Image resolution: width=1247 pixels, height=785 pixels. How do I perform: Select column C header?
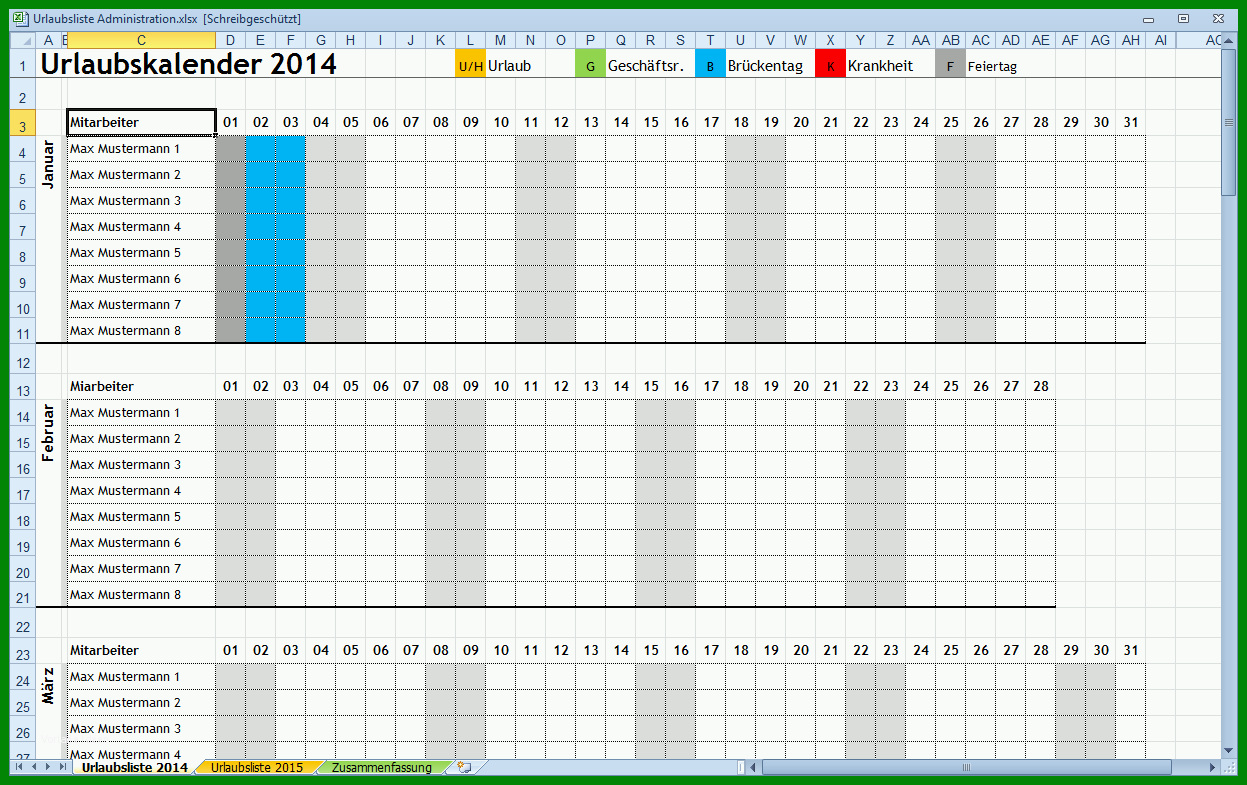pos(141,40)
